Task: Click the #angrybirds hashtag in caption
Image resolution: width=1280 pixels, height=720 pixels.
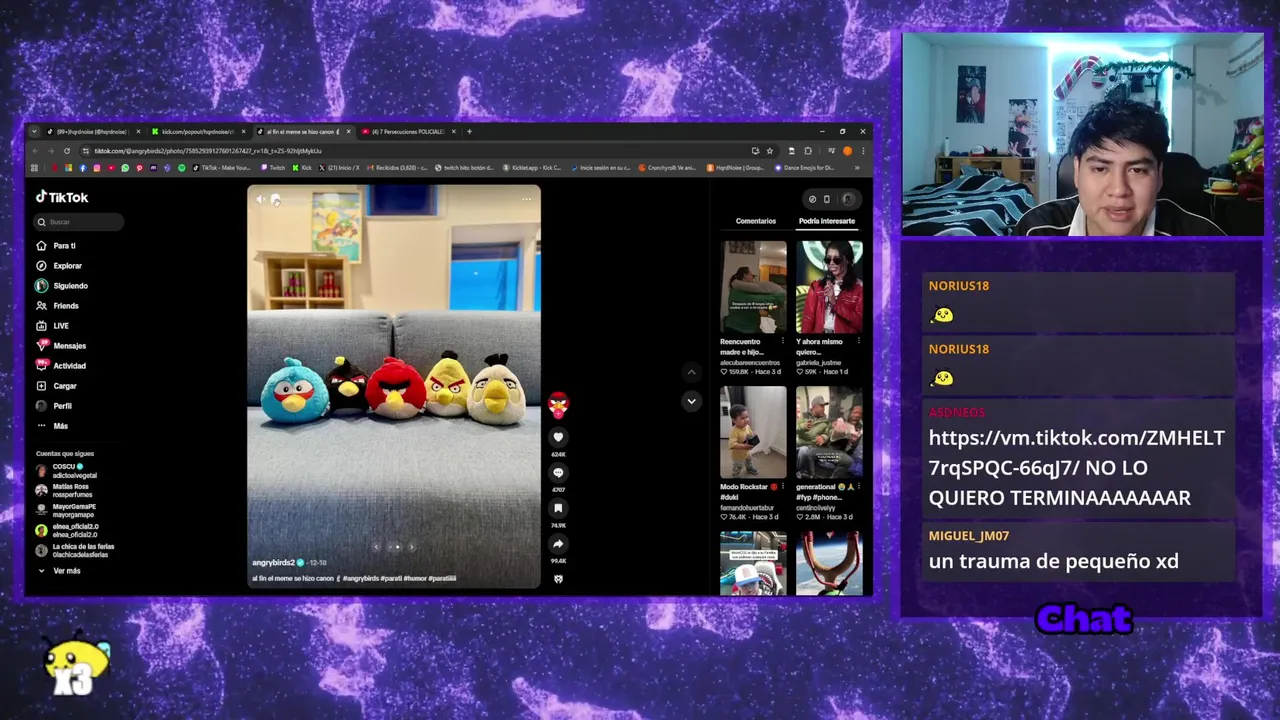Action: pos(360,579)
